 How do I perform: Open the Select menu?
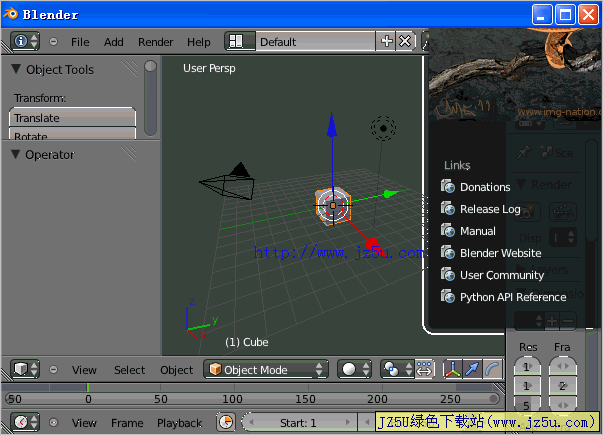click(129, 370)
